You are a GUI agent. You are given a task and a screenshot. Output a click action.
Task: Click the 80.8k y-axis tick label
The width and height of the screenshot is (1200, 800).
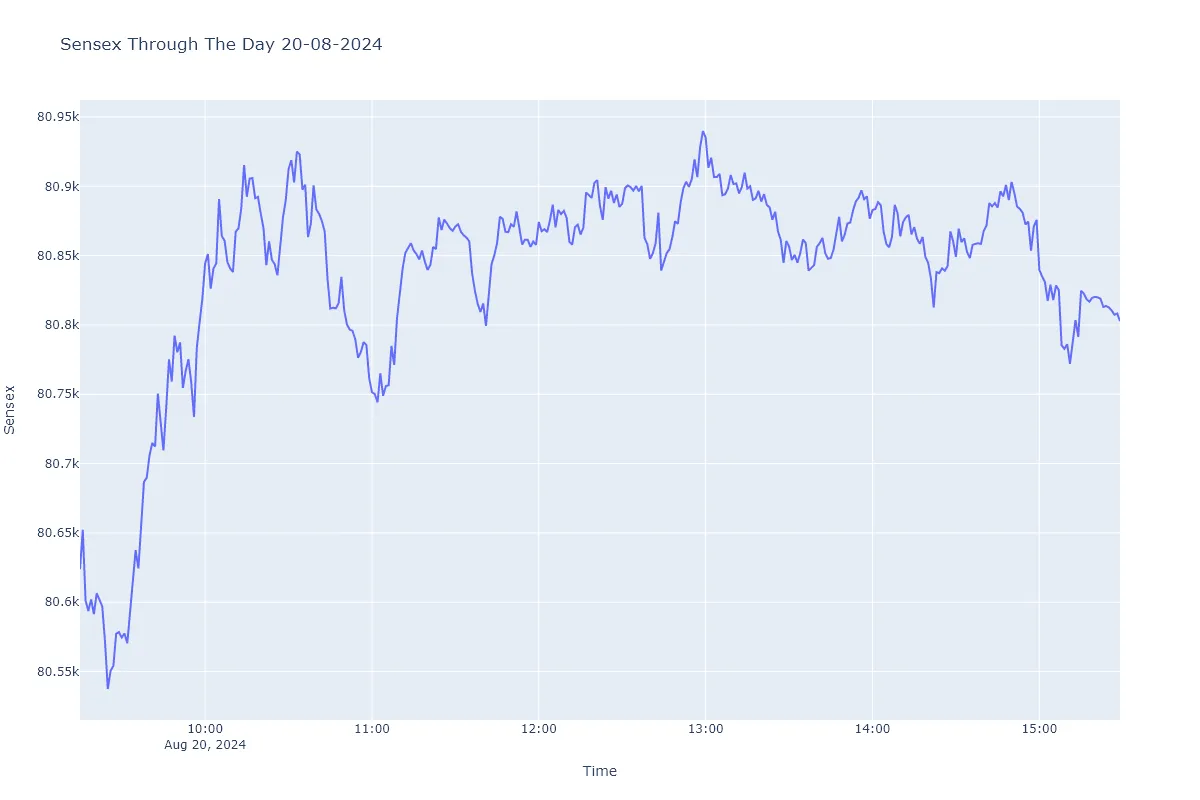pyautogui.click(x=60, y=325)
